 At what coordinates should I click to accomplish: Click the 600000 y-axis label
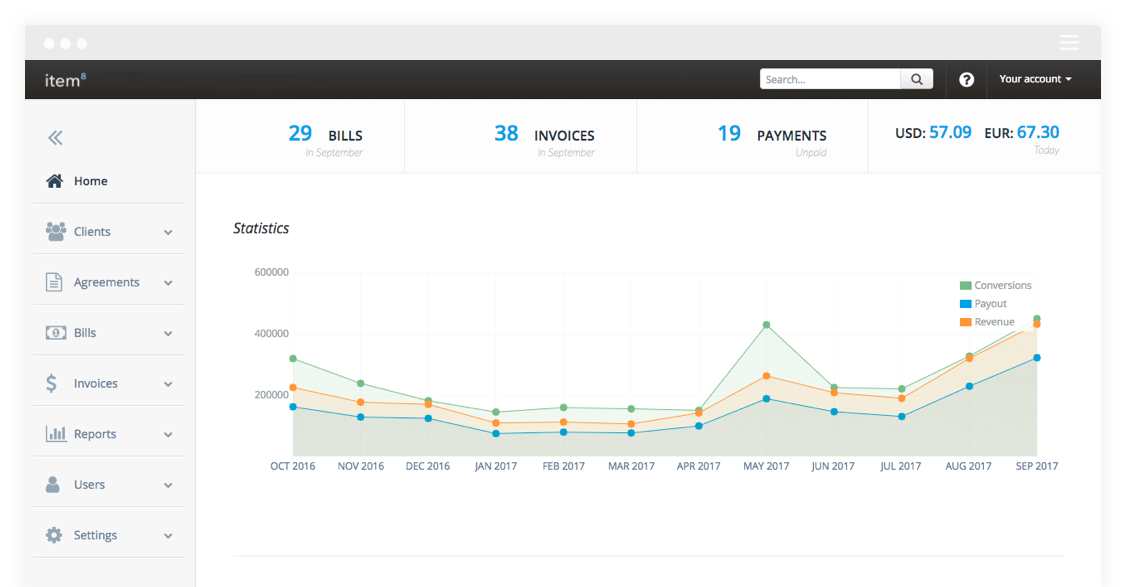[271, 272]
